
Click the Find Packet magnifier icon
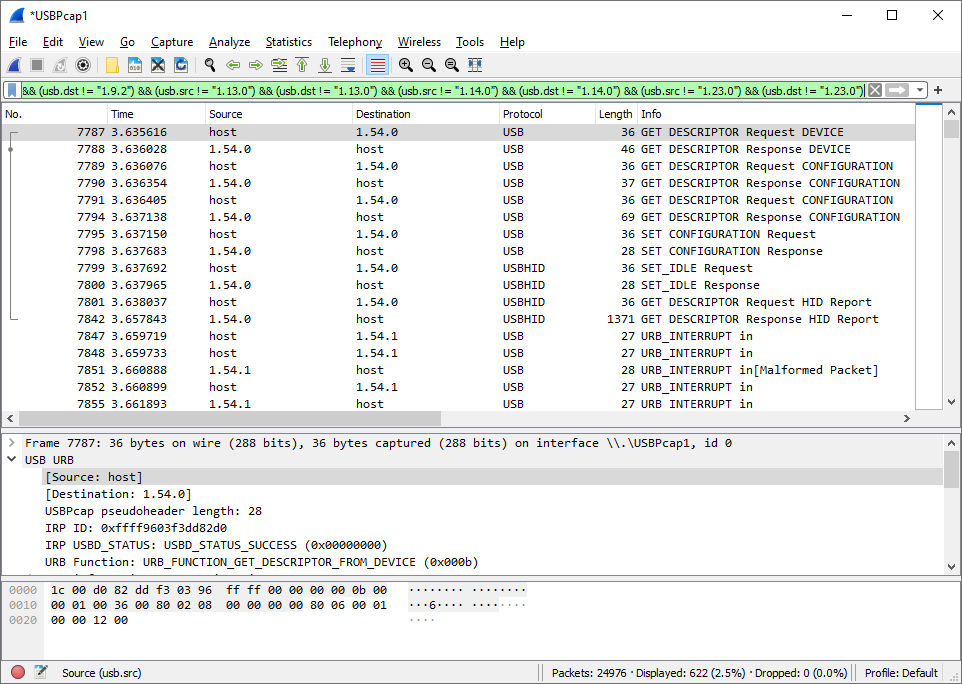(x=210, y=65)
